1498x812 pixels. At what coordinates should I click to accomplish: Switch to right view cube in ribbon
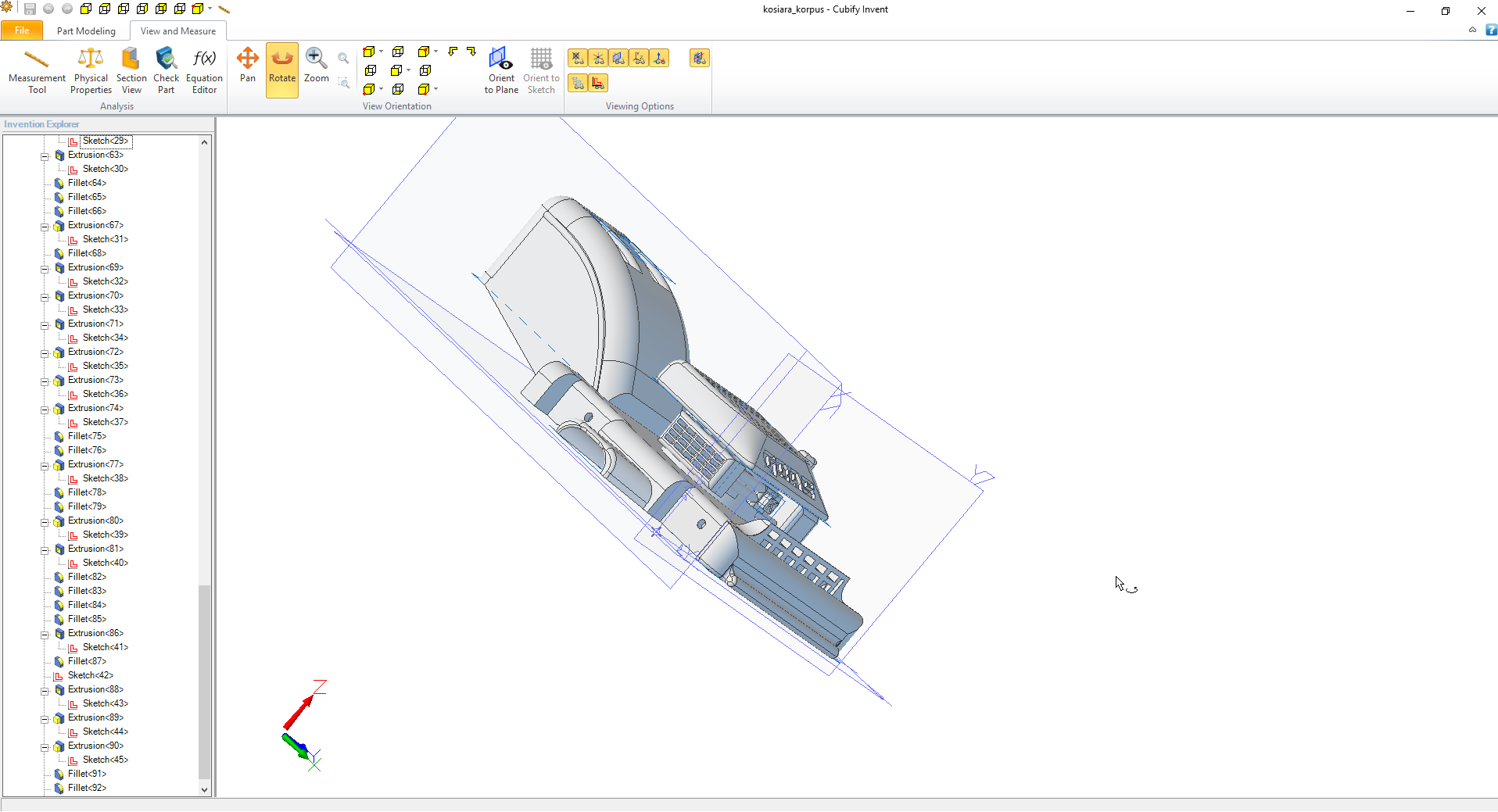(x=425, y=70)
